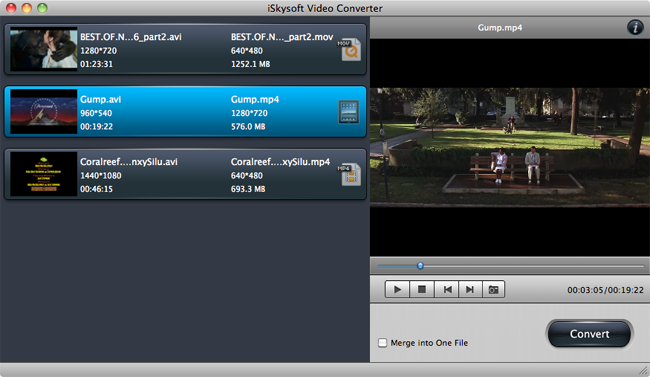Click the iPad format icon for Gump
Image resolution: width=650 pixels, height=377 pixels.
349,112
